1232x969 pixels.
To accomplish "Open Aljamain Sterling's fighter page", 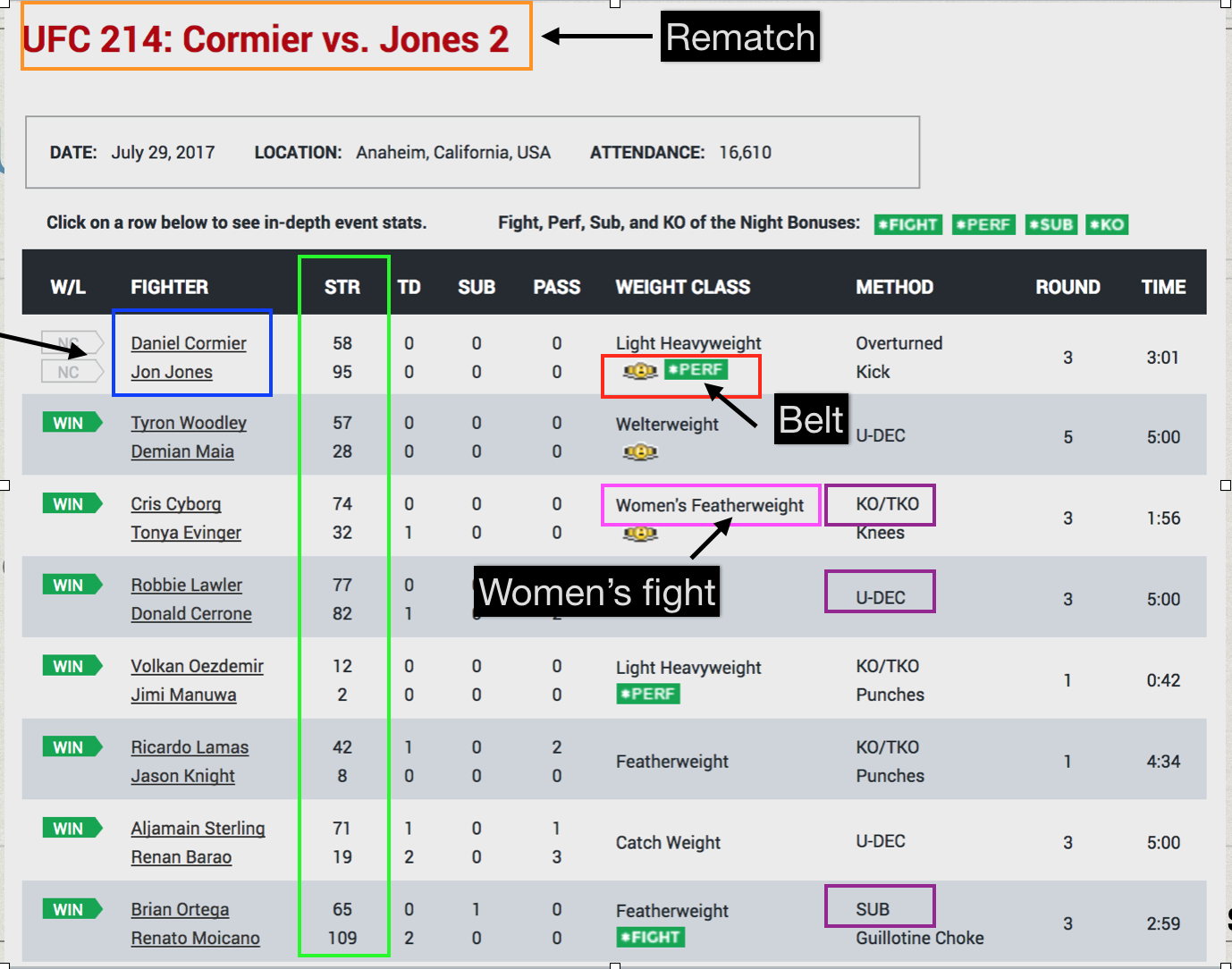I will tap(198, 828).
